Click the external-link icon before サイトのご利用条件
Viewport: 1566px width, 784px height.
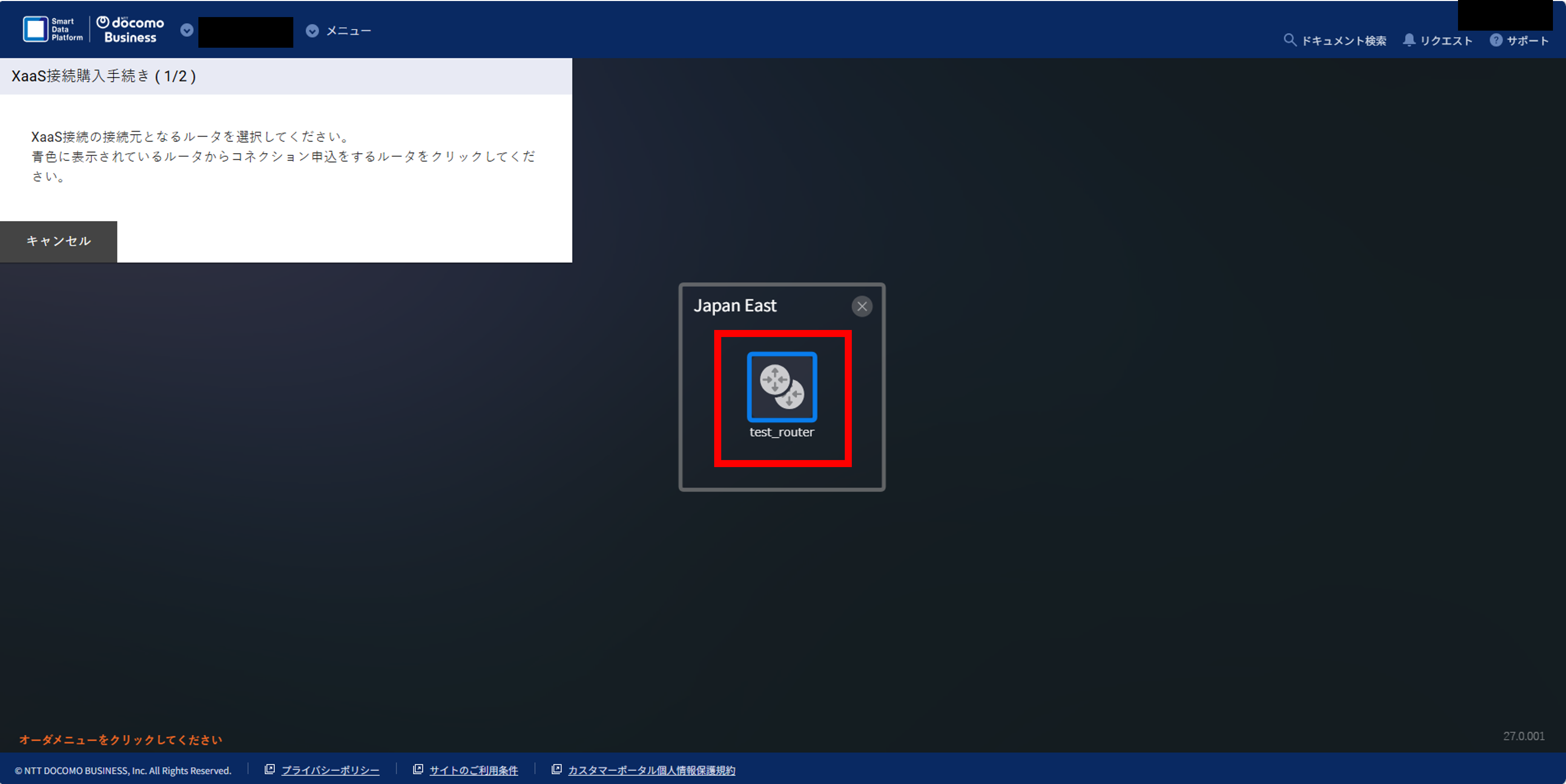[x=418, y=769]
